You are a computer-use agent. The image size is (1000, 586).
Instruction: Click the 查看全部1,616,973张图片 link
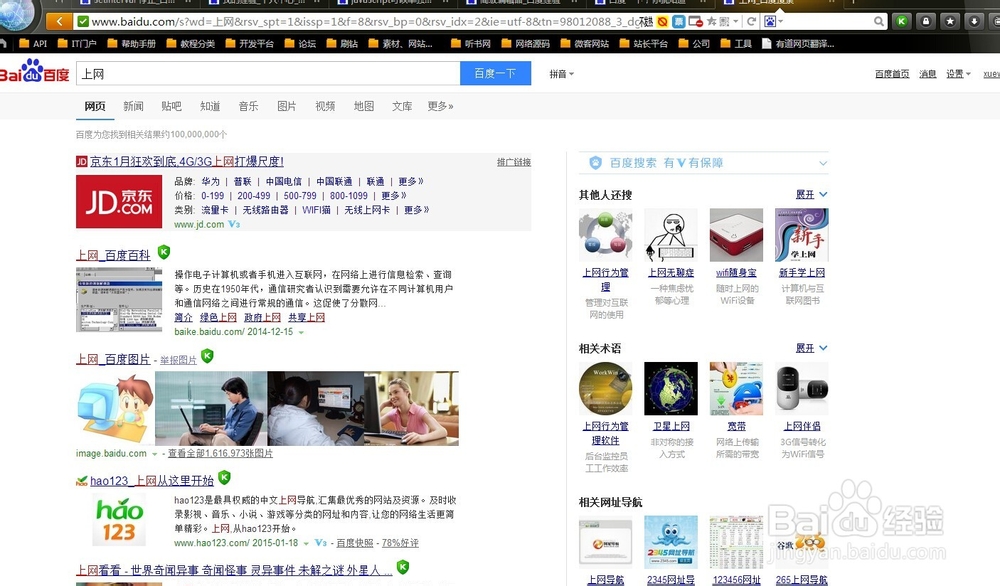(220, 453)
